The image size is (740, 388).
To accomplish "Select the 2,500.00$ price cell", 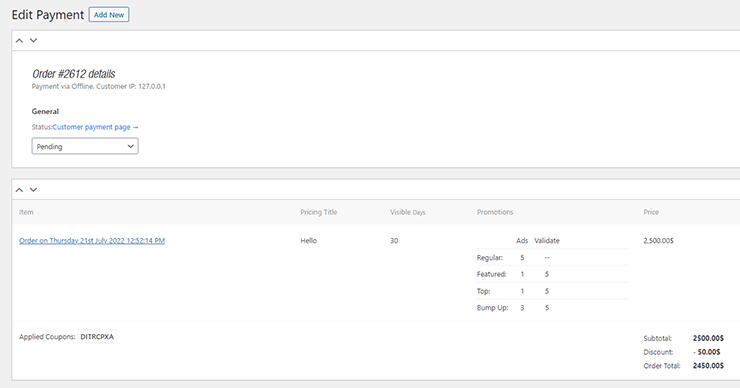I will (658, 241).
